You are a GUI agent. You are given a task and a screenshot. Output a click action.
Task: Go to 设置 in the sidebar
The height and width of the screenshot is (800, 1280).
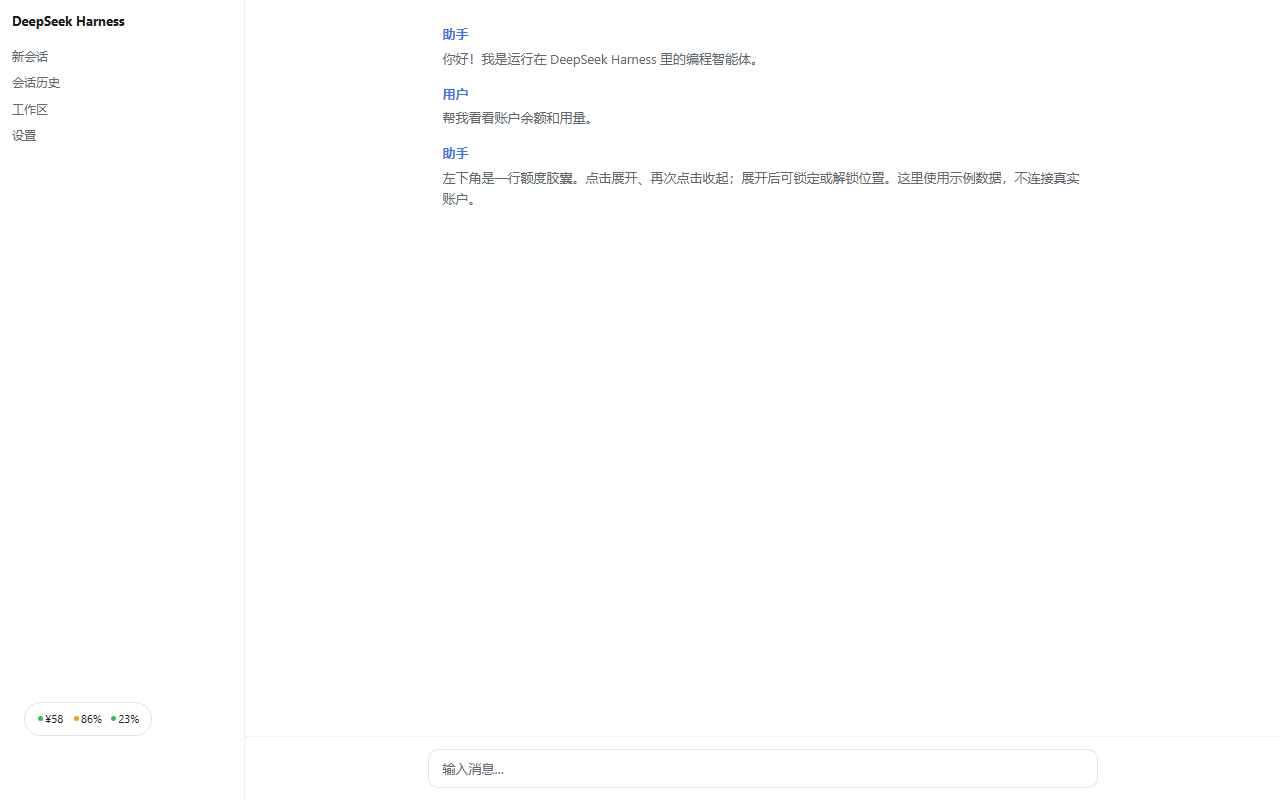point(24,136)
